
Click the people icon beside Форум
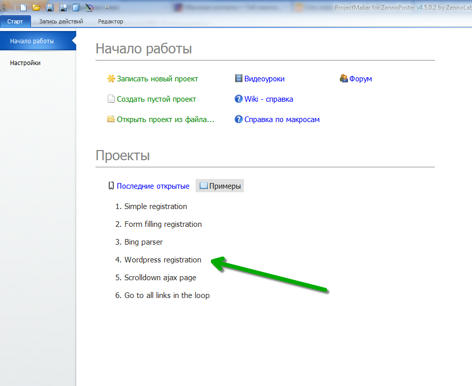[344, 78]
